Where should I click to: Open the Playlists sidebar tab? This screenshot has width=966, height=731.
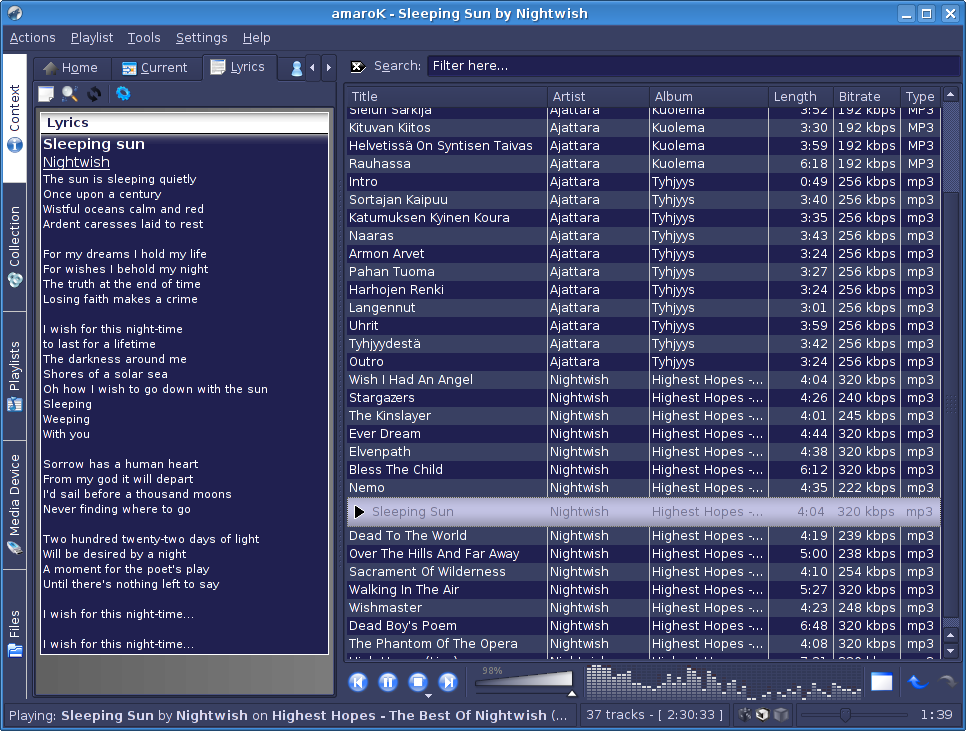coord(15,376)
